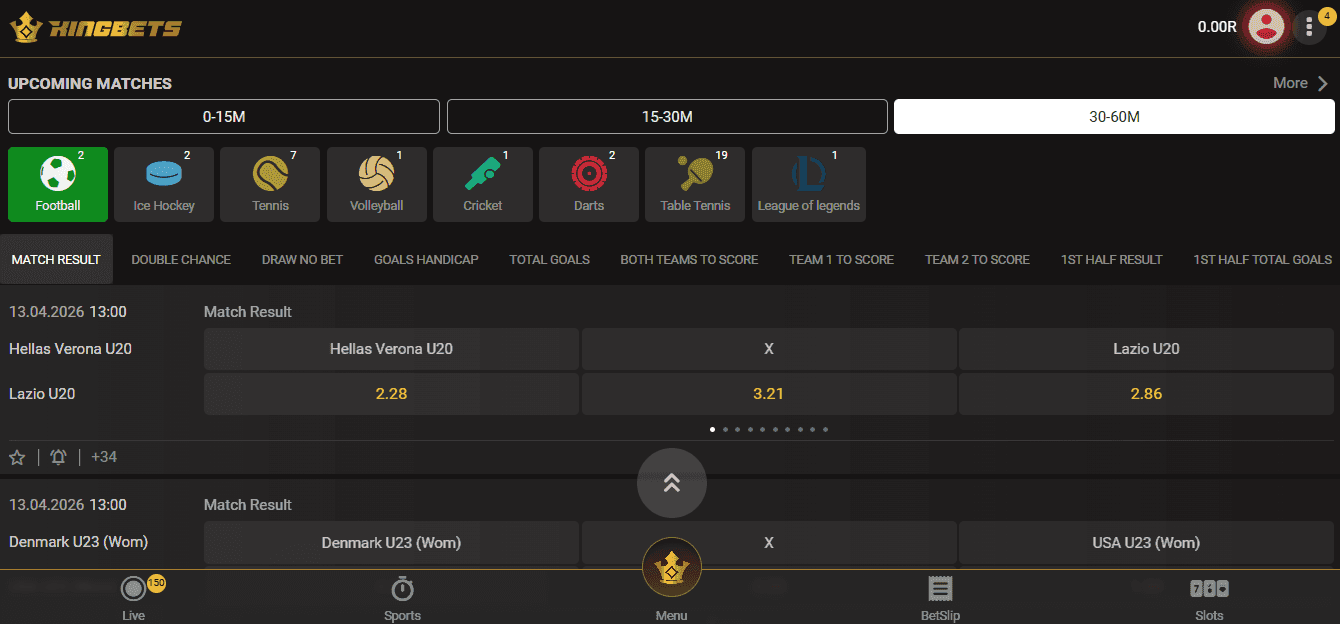Screen dimensions: 1340x624
Task: Open Hellas Verona U20 team name at left
Action: coord(70,349)
